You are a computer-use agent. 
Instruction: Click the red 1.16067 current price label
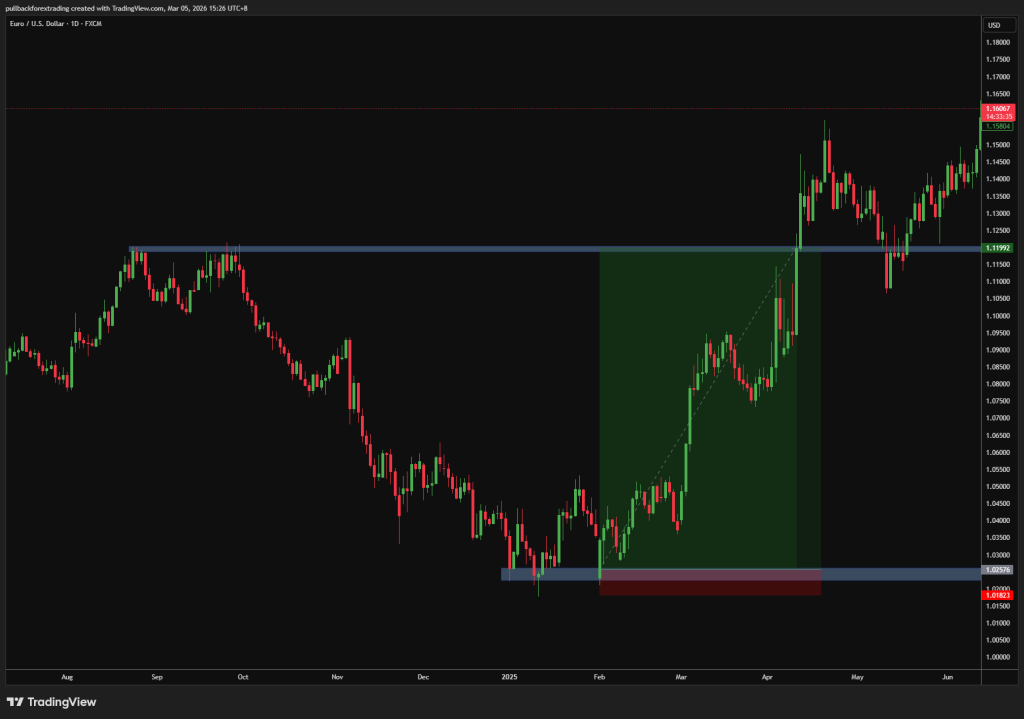click(998, 108)
